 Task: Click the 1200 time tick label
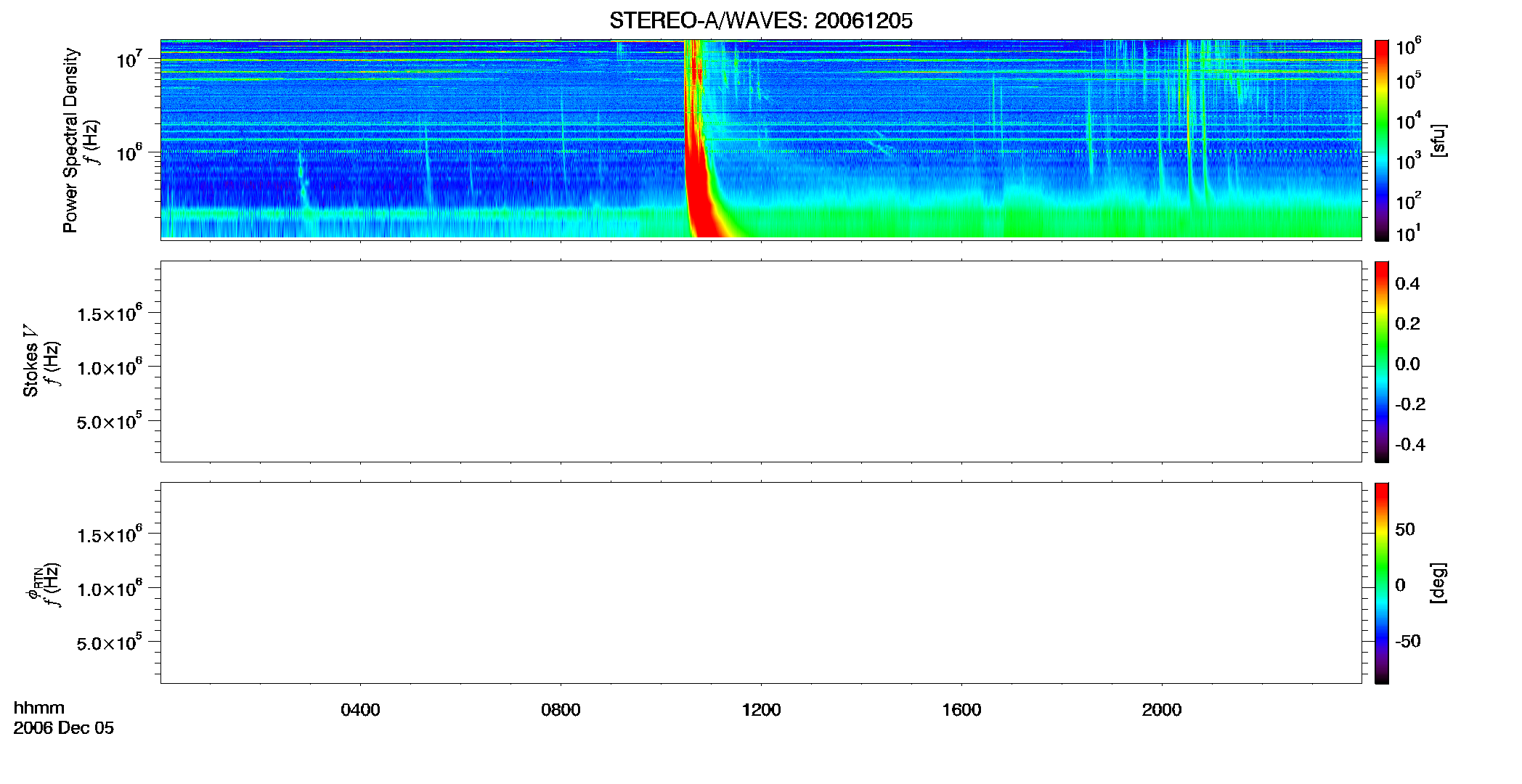point(761,710)
